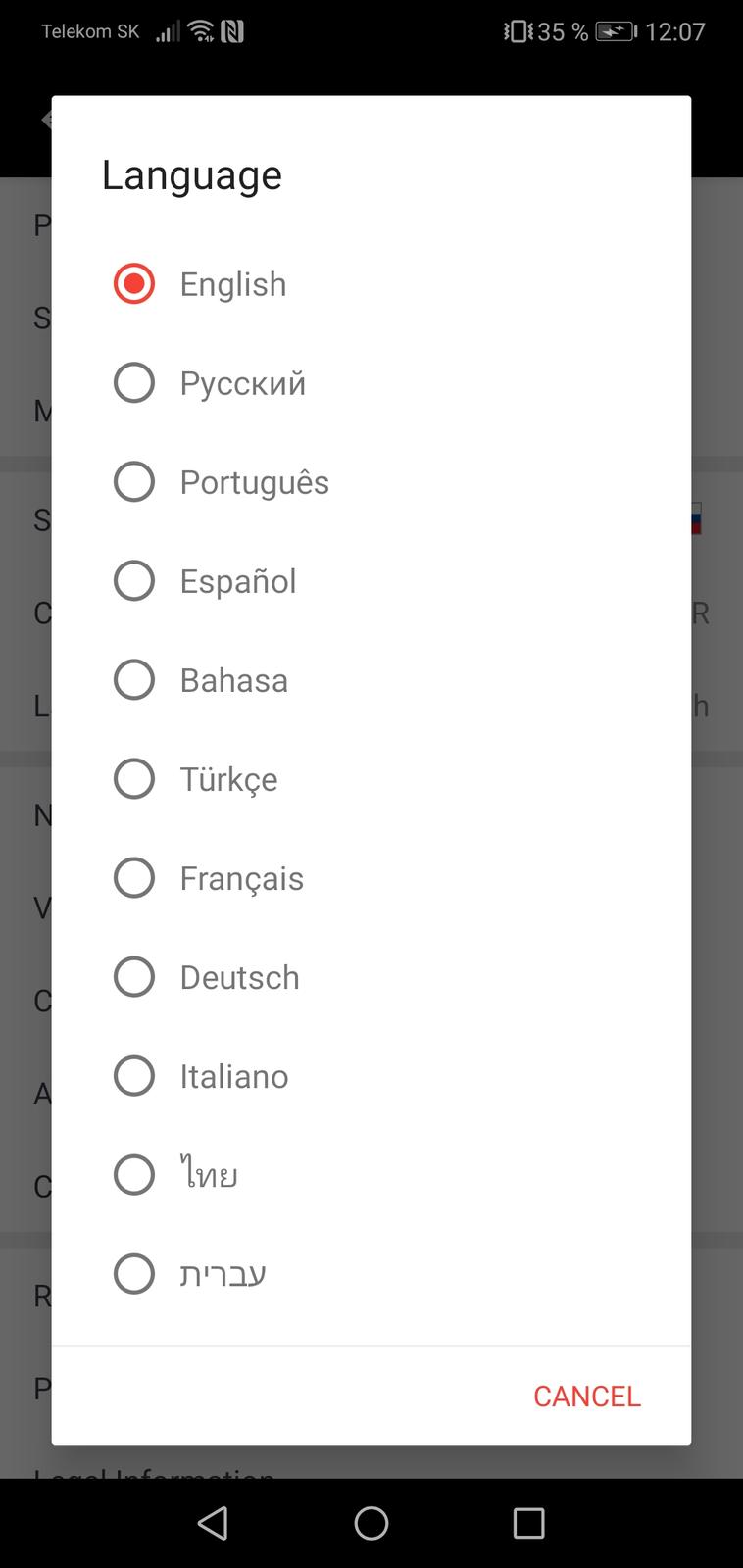
Task: Select the Hebrew language option
Action: pyautogui.click(x=134, y=1274)
